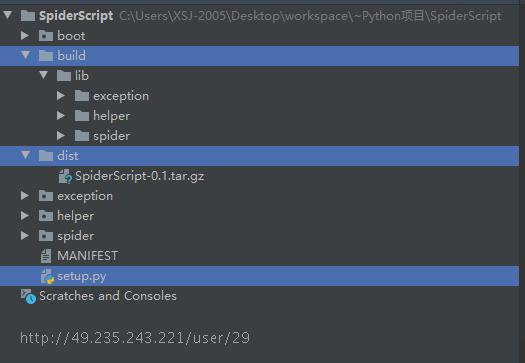Expand the boot folder arrow
This screenshot has height=363, width=525.
pyautogui.click(x=25, y=35)
